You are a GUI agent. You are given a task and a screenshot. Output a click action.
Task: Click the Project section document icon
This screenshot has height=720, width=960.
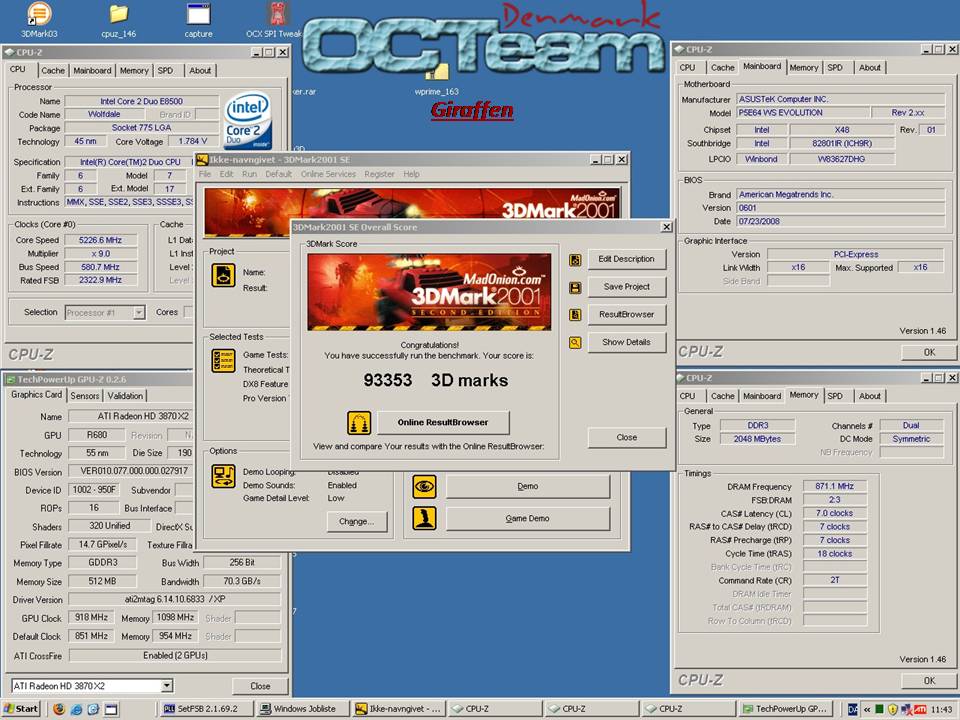click(x=223, y=275)
